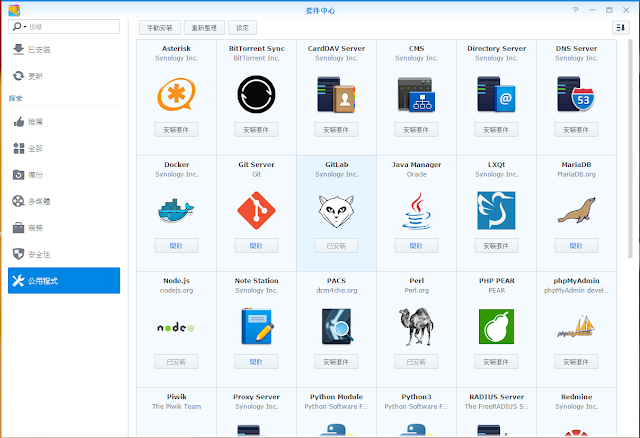Install the CardDAV Server package
The height and width of the screenshot is (438, 640).
(336, 130)
